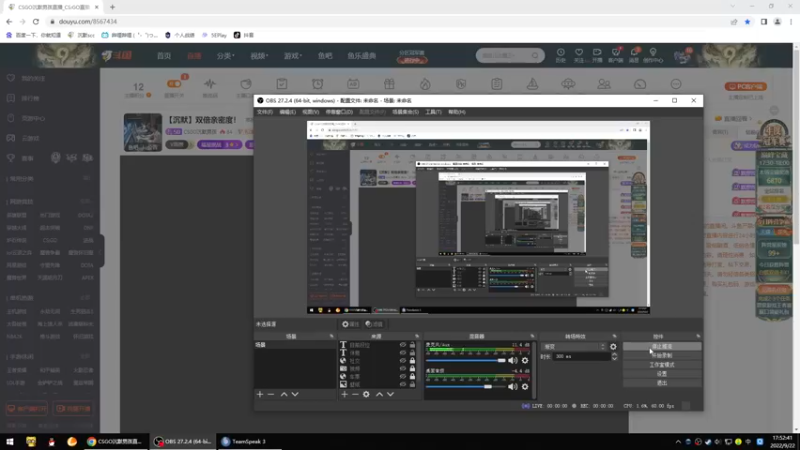Reload the Chrome page
Viewport: 800px width, 450px height.
click(x=36, y=21)
